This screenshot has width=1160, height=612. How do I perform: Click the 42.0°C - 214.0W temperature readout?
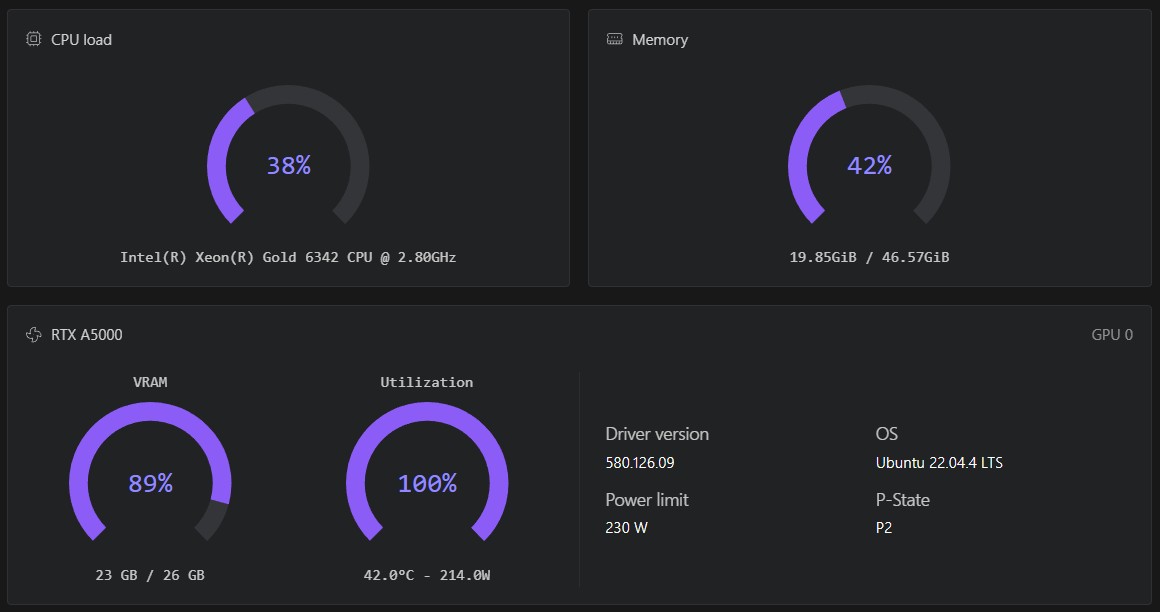[427, 575]
